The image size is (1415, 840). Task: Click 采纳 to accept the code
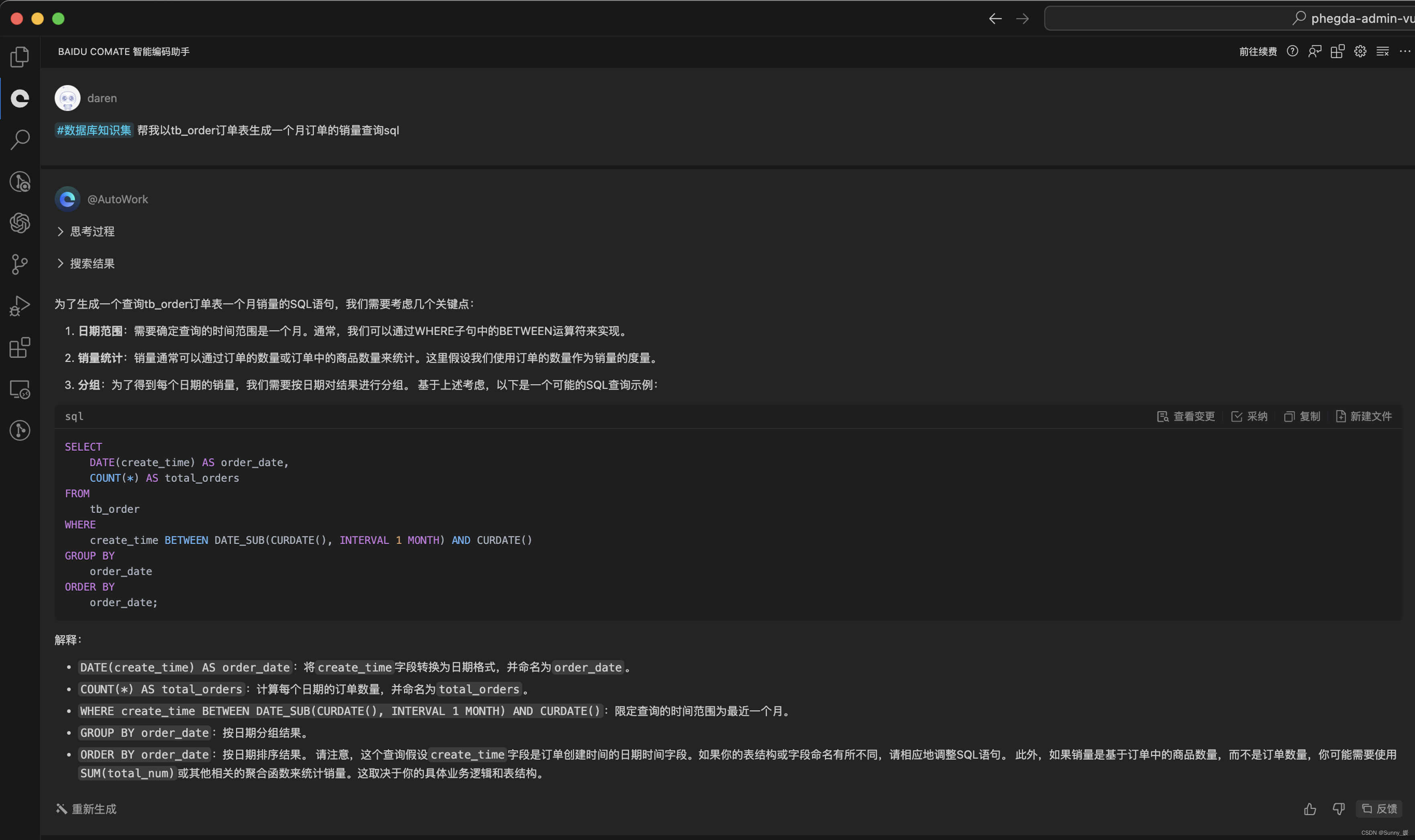[1249, 417]
